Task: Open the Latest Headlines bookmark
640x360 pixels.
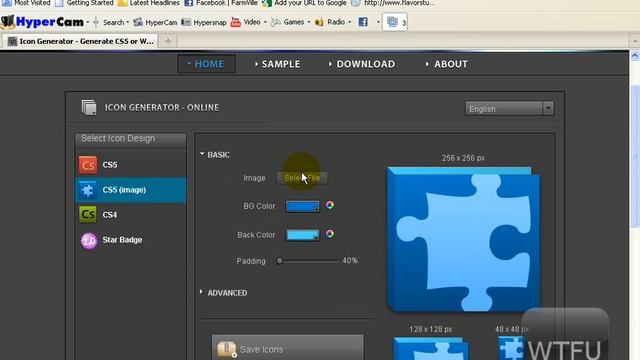Action: (149, 3)
